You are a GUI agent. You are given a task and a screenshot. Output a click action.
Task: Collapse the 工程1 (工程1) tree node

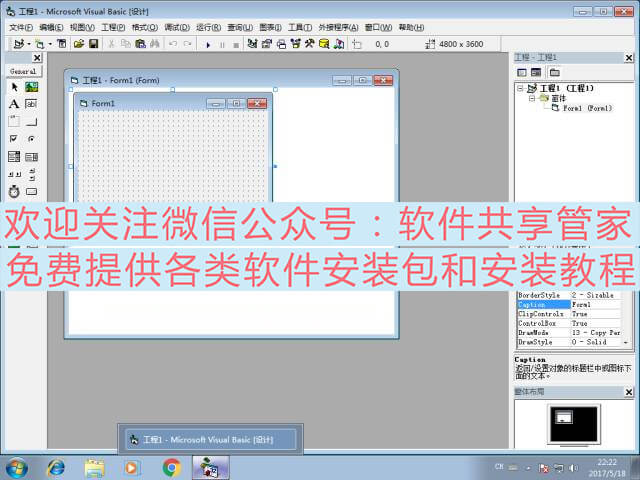[x=520, y=88]
